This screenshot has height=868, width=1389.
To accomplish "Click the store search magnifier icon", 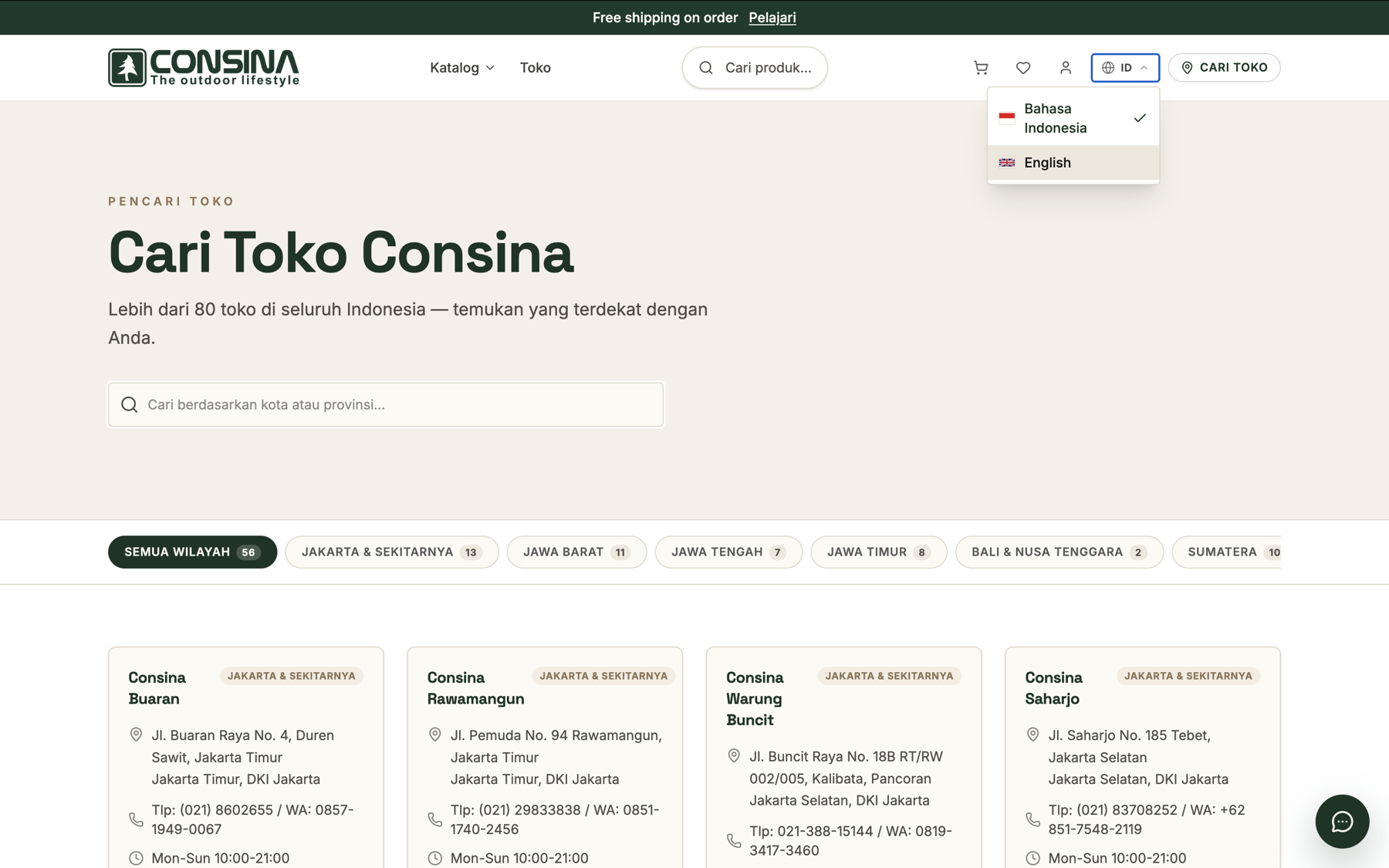I will (130, 404).
